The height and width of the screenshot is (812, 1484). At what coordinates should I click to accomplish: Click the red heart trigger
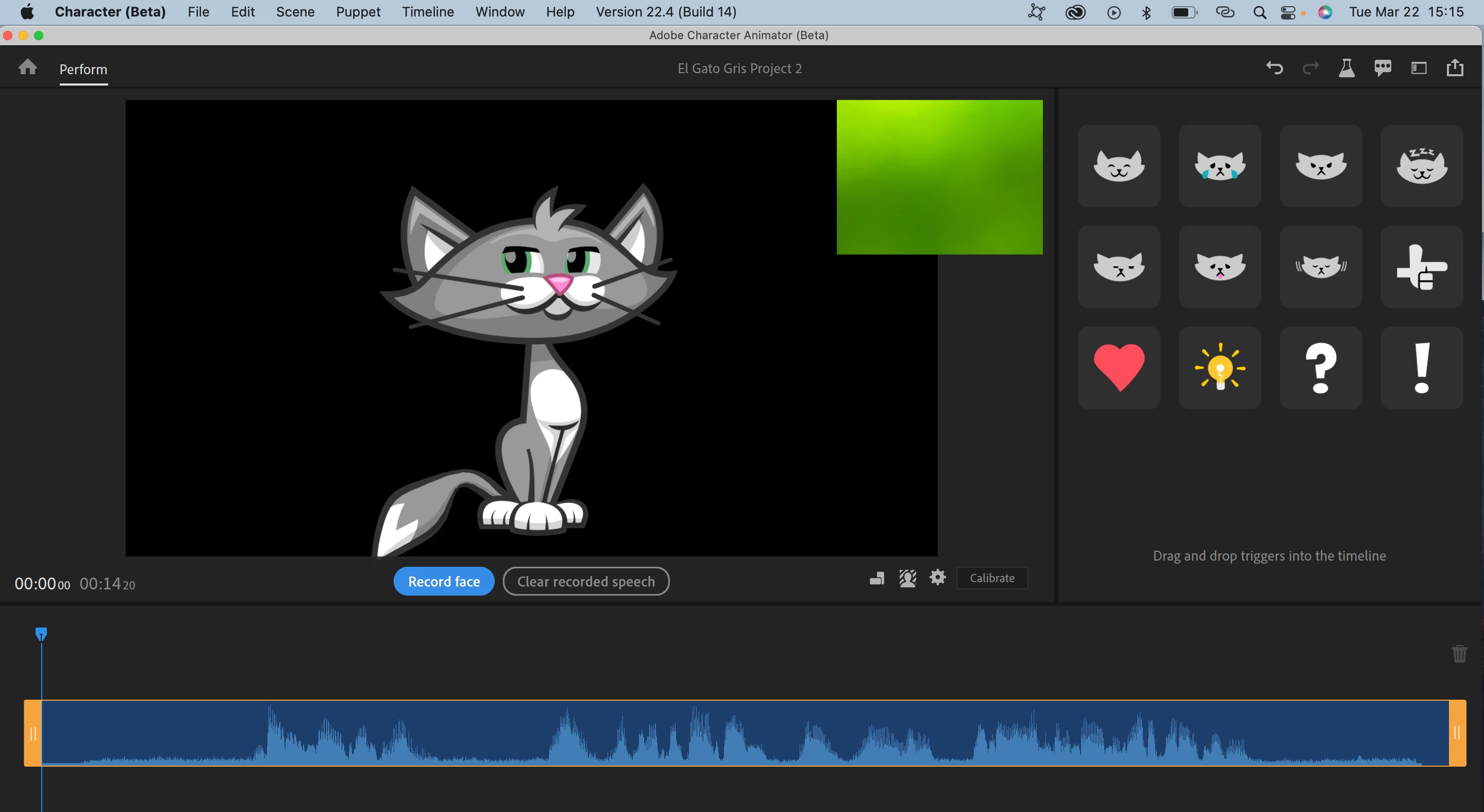(x=1119, y=368)
